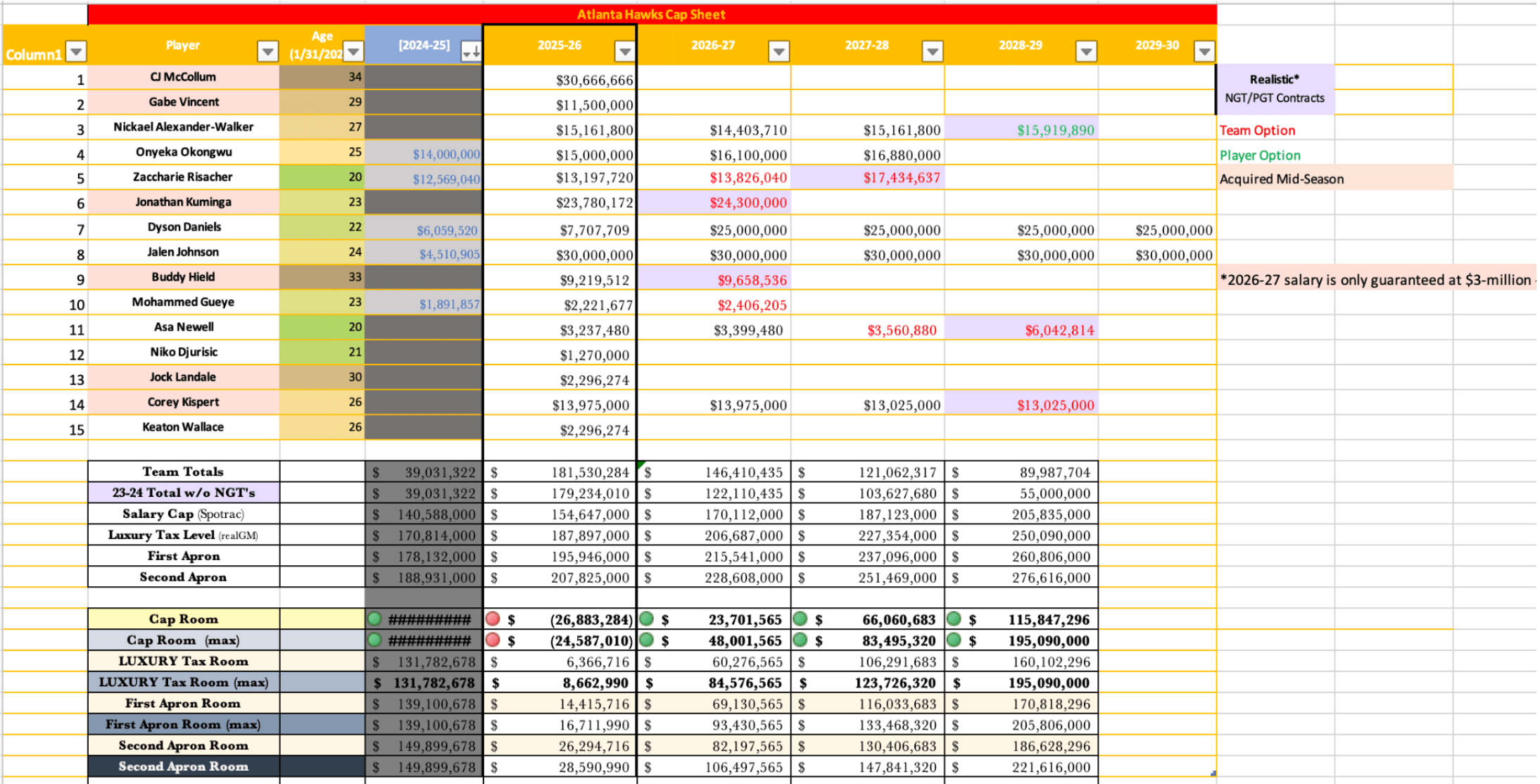
Task: Click the green indicator in Cap Room (max) 2027-28 cell
Action: (800, 640)
